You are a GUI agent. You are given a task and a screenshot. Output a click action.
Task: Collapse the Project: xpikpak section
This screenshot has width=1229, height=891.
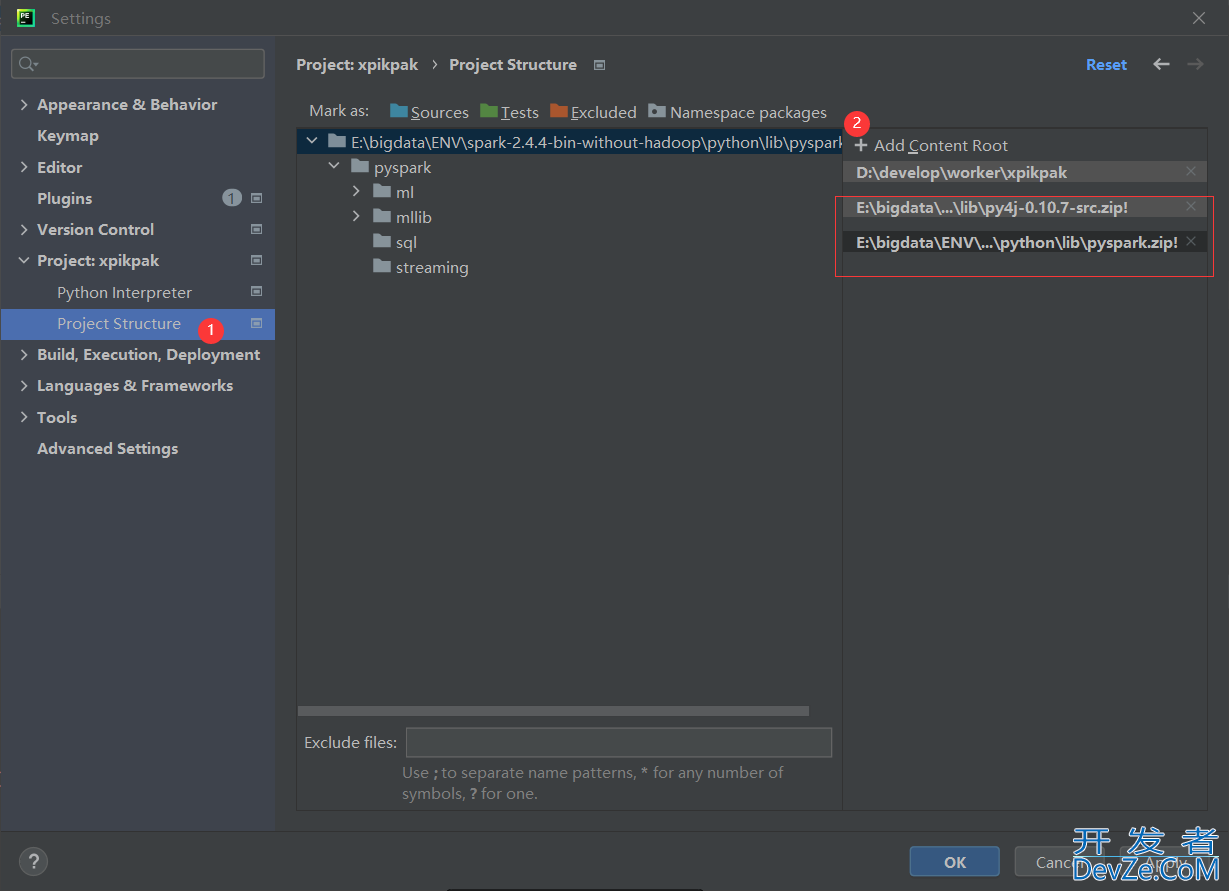[x=24, y=260]
